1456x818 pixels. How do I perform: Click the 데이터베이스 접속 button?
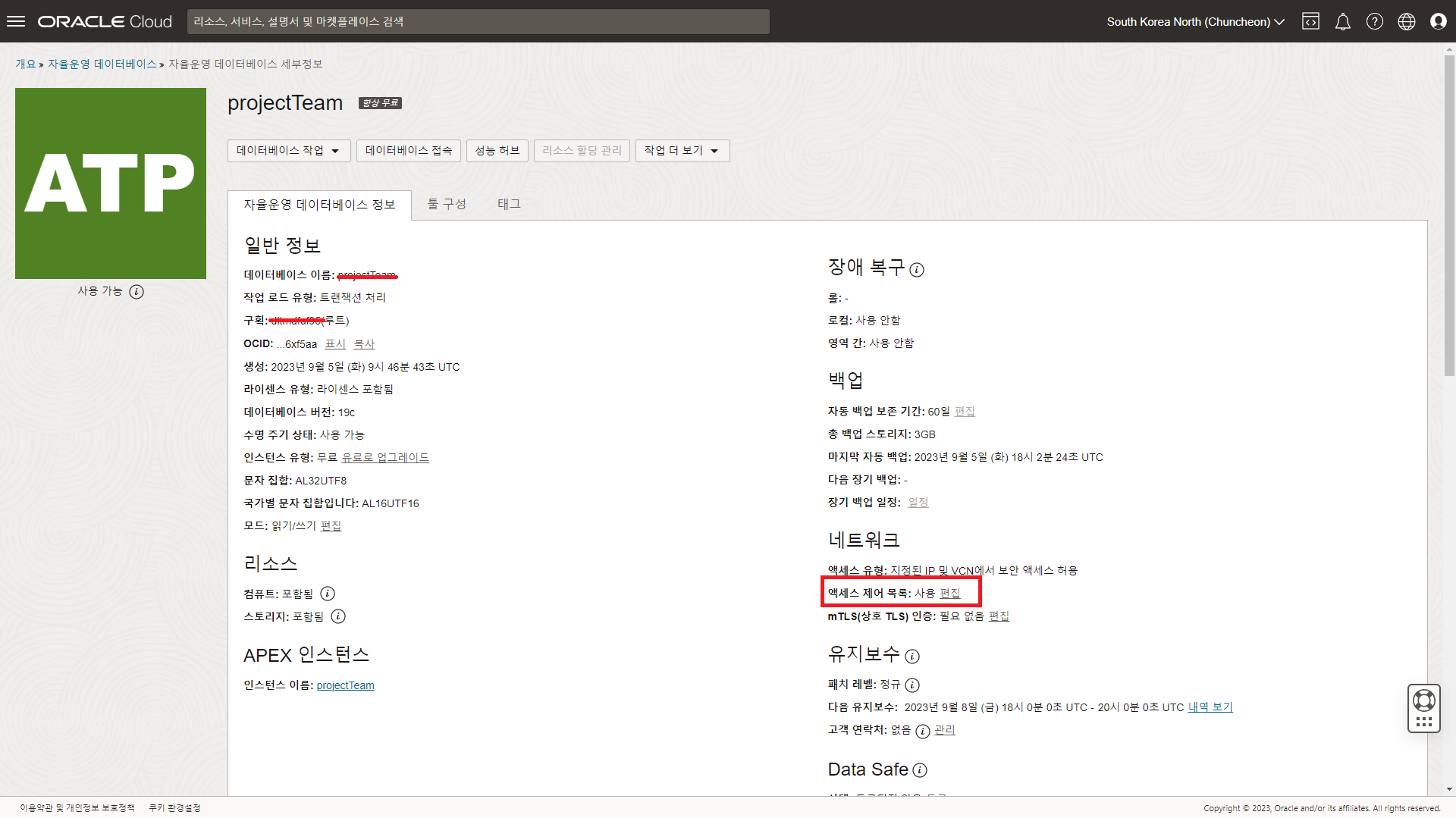point(408,150)
